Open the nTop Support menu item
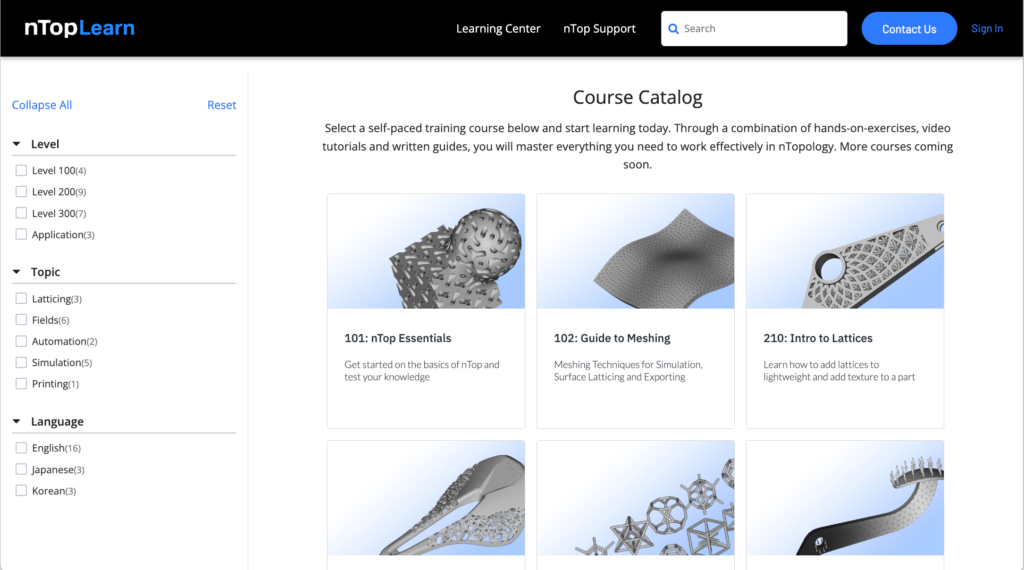Screen dimensions: 1024x570 pyautogui.click(x=599, y=29)
